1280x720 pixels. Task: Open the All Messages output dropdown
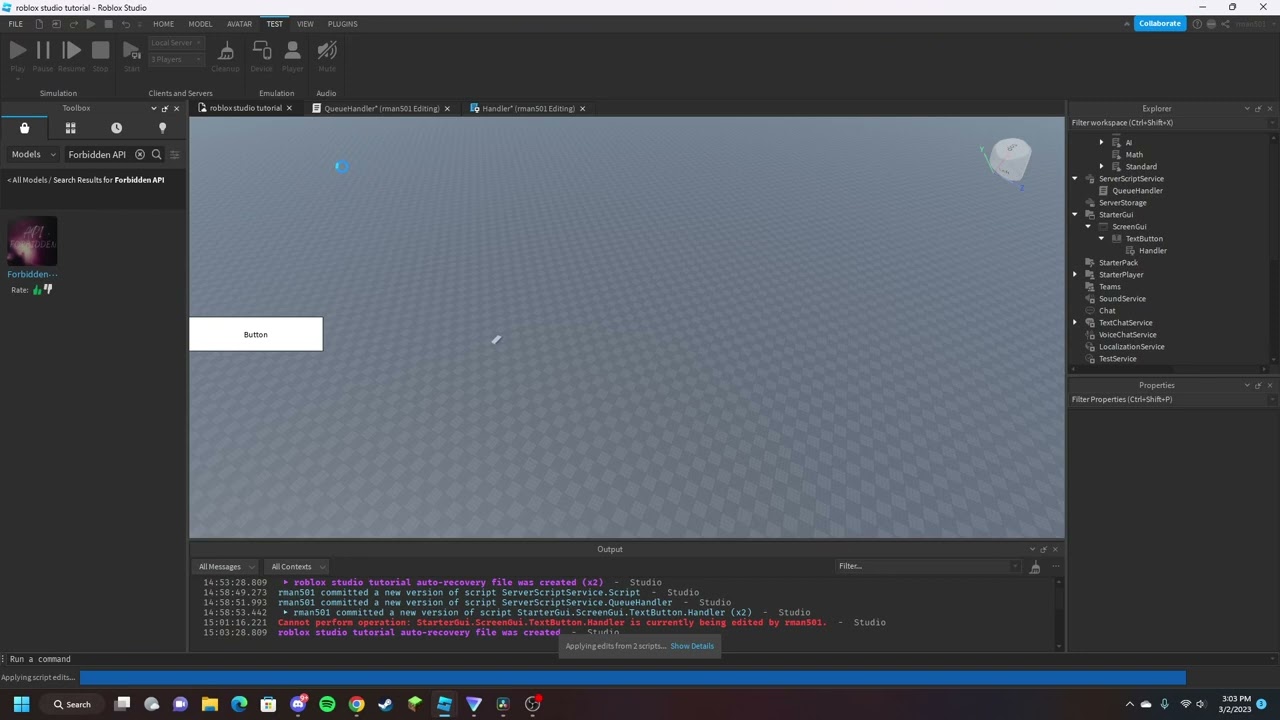[x=225, y=567]
